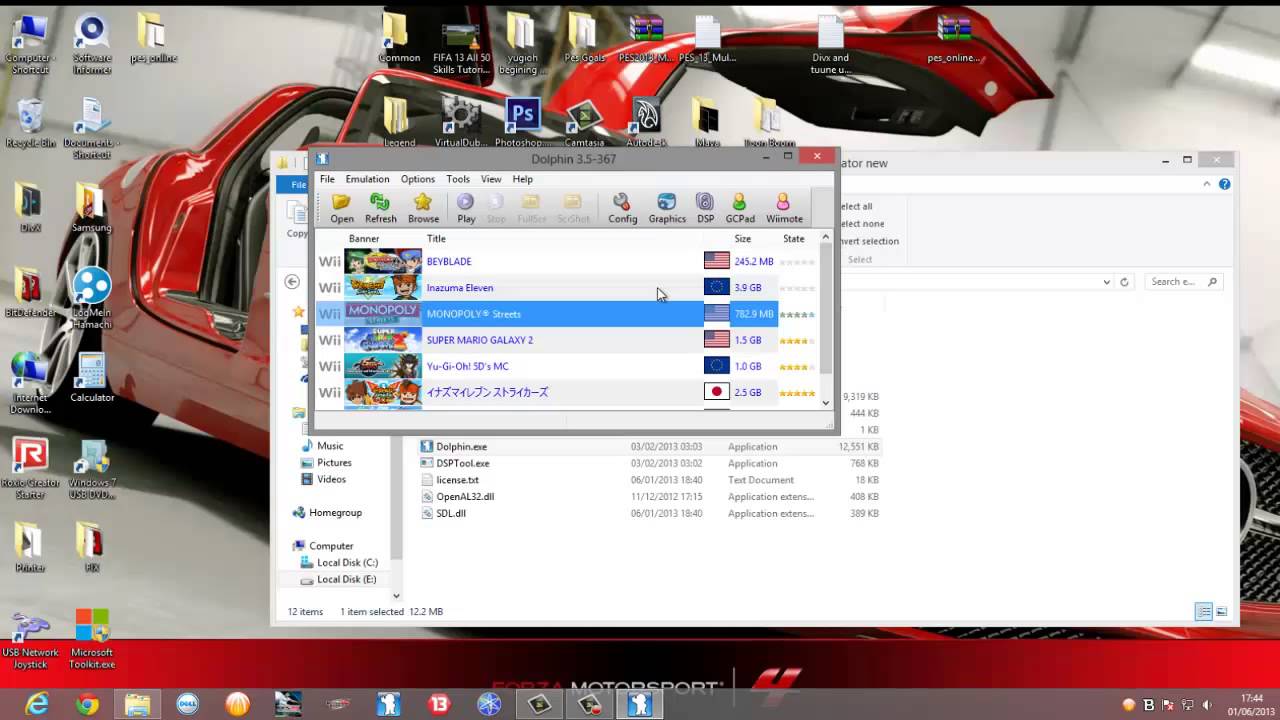Click the game list scroll-down arrow
This screenshot has width=1280, height=720.
[826, 403]
